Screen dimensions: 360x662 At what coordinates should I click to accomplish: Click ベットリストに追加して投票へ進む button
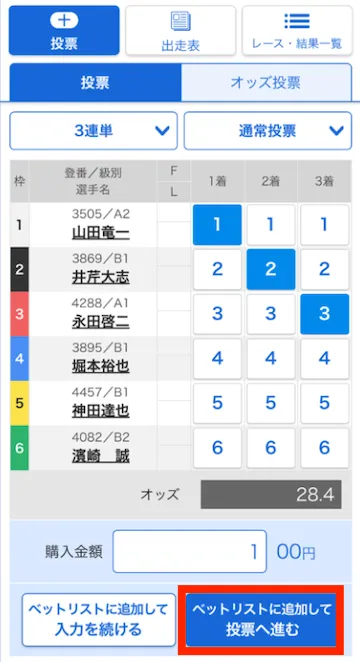click(261, 620)
